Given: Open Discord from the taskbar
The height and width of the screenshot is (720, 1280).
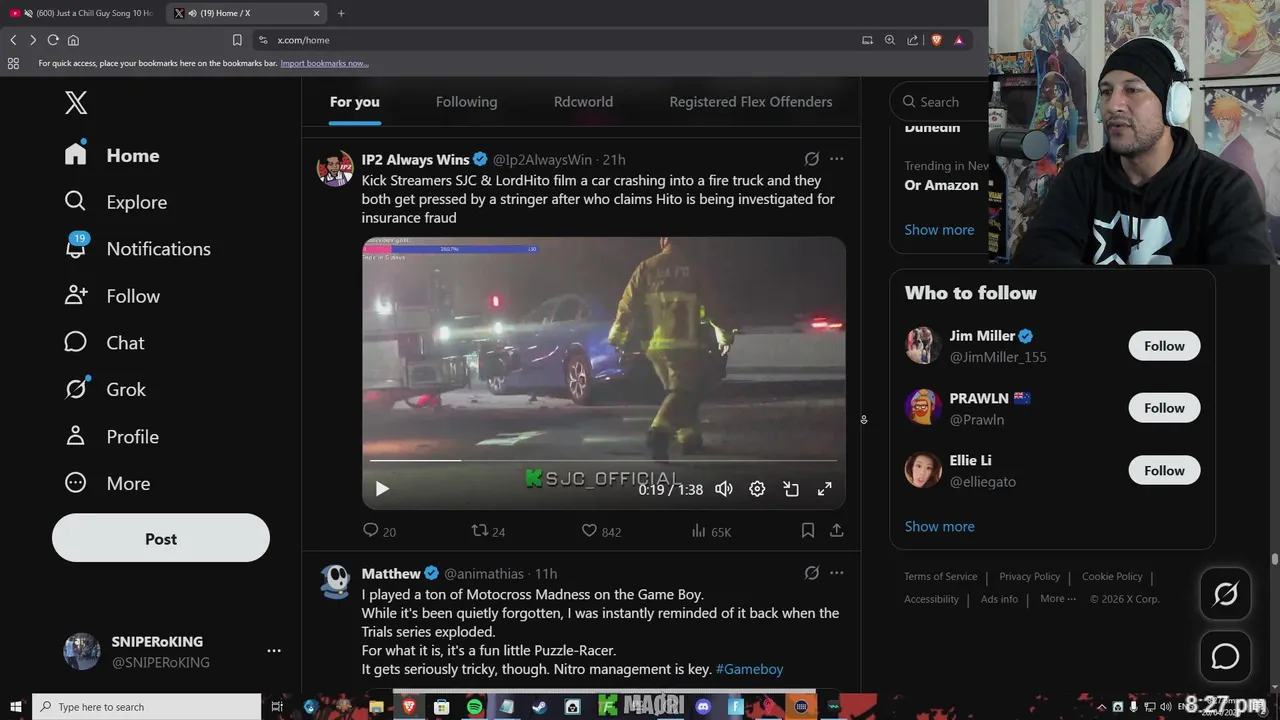Looking at the screenshot, I should click(x=703, y=707).
